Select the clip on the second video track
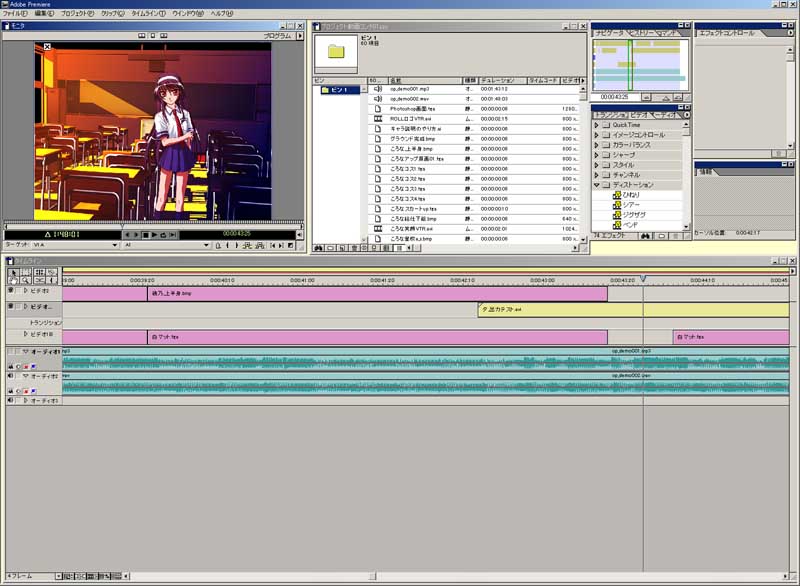 tap(633, 310)
